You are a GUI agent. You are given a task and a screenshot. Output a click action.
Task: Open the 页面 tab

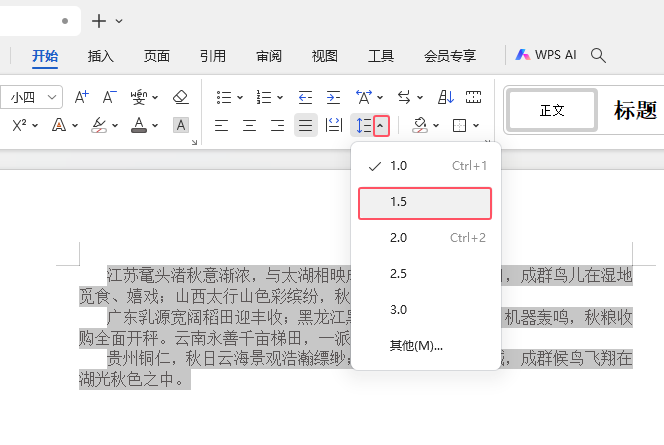pyautogui.click(x=157, y=56)
